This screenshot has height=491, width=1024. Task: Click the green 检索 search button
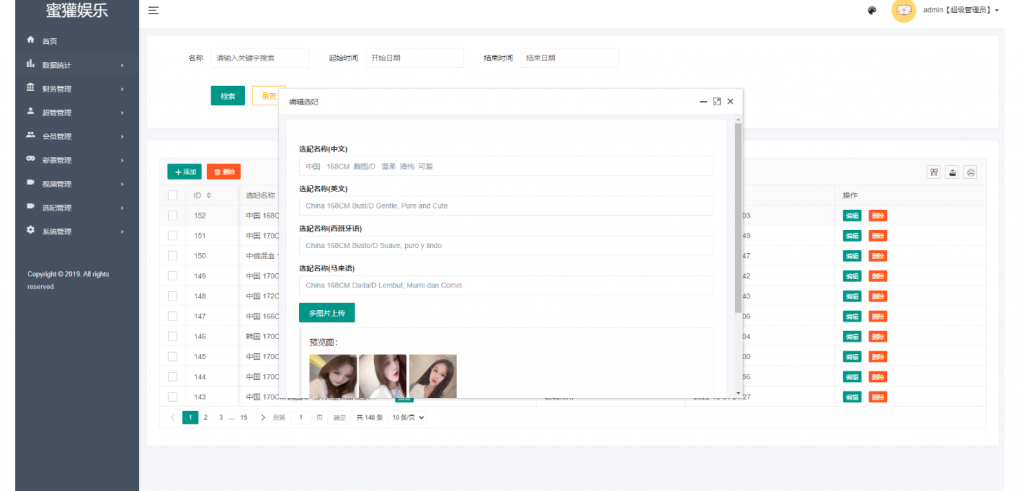click(227, 96)
